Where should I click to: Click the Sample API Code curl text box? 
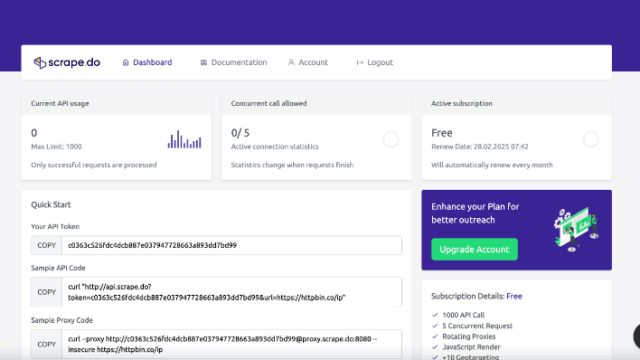tap(231, 292)
